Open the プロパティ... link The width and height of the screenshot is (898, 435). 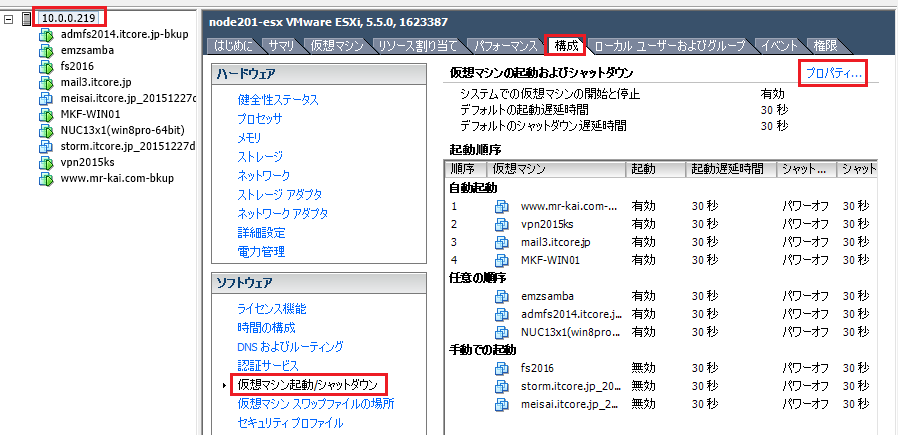[x=834, y=73]
